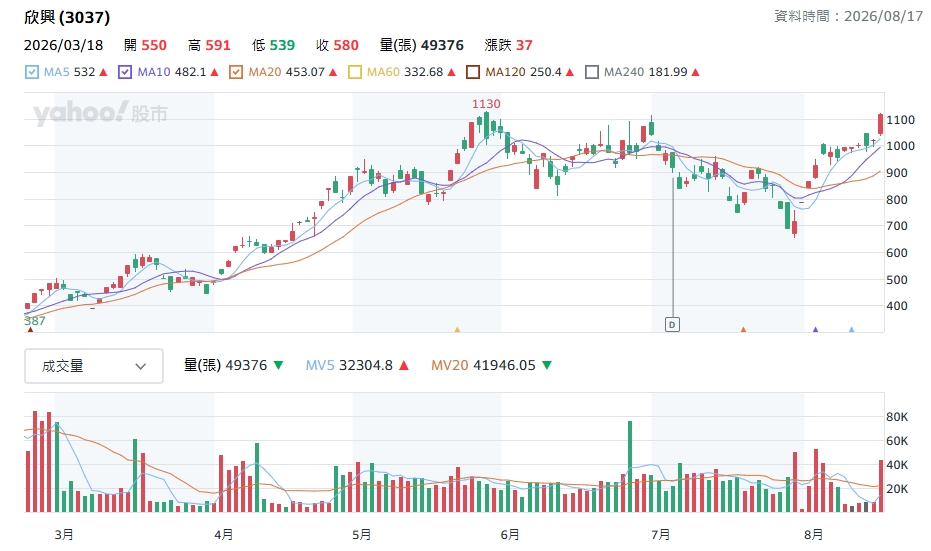Click the high price 591
The image size is (931, 551).
coord(218,45)
